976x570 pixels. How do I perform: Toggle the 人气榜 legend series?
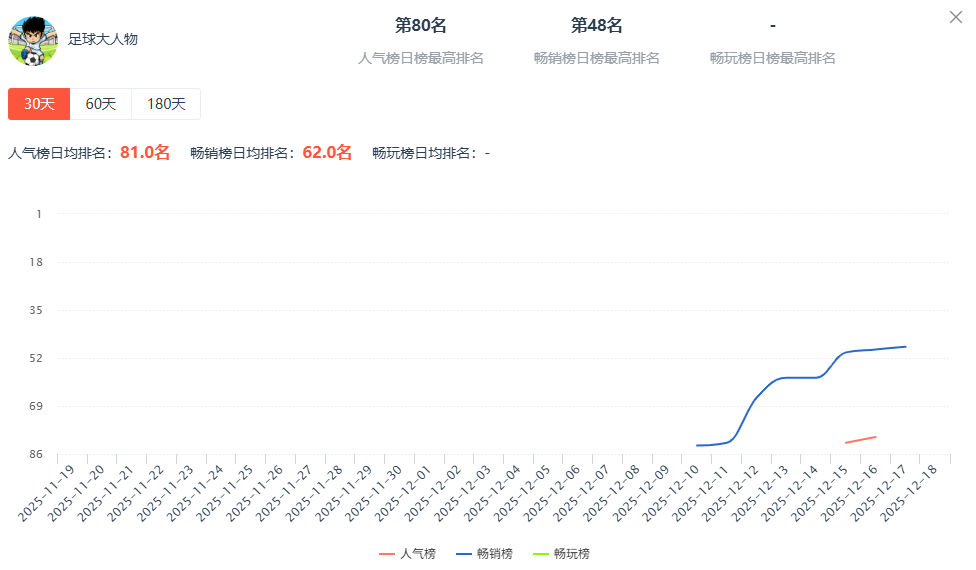[408, 554]
